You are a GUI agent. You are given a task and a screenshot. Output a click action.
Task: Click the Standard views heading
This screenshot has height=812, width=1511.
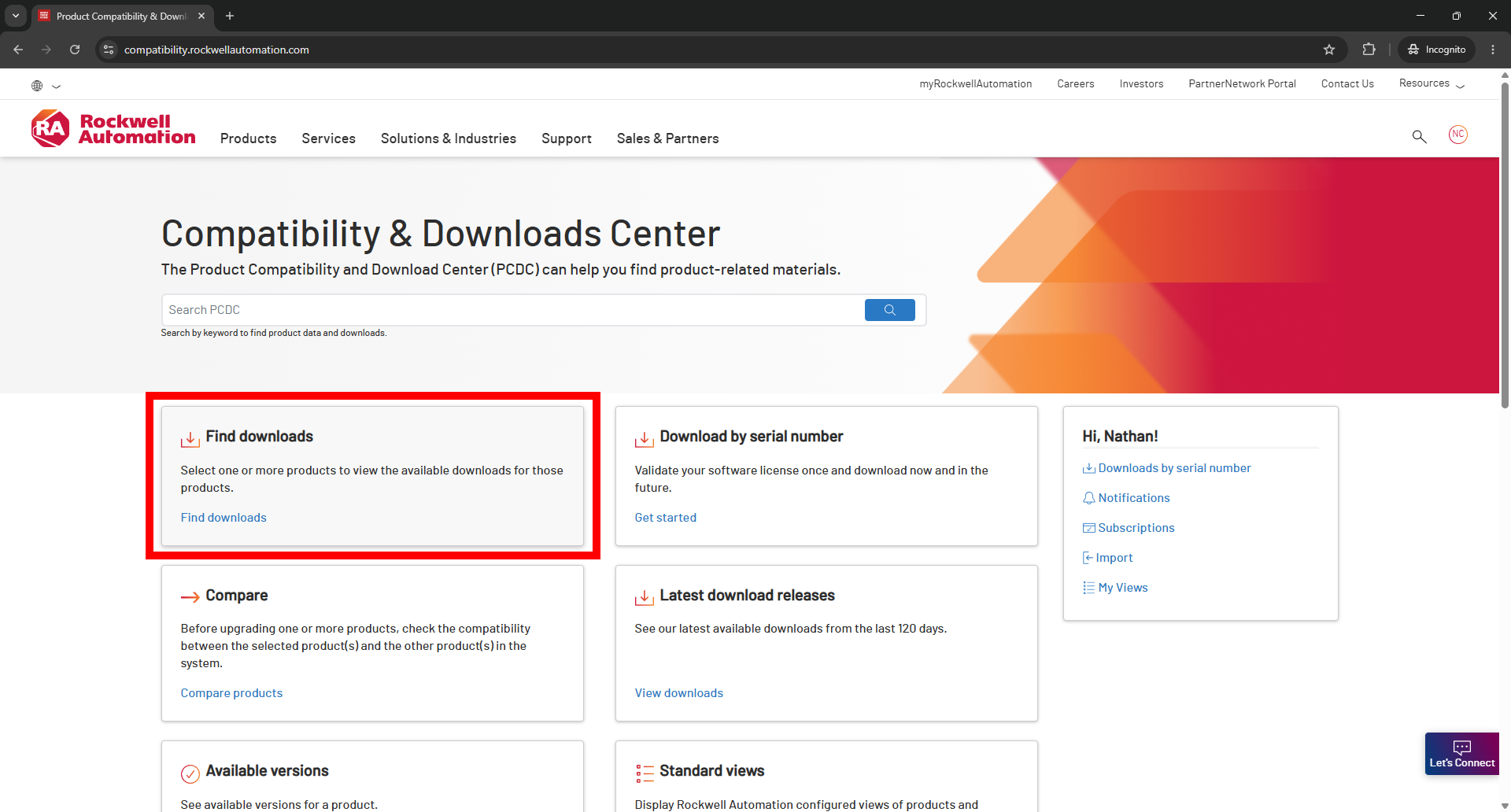coord(711,771)
